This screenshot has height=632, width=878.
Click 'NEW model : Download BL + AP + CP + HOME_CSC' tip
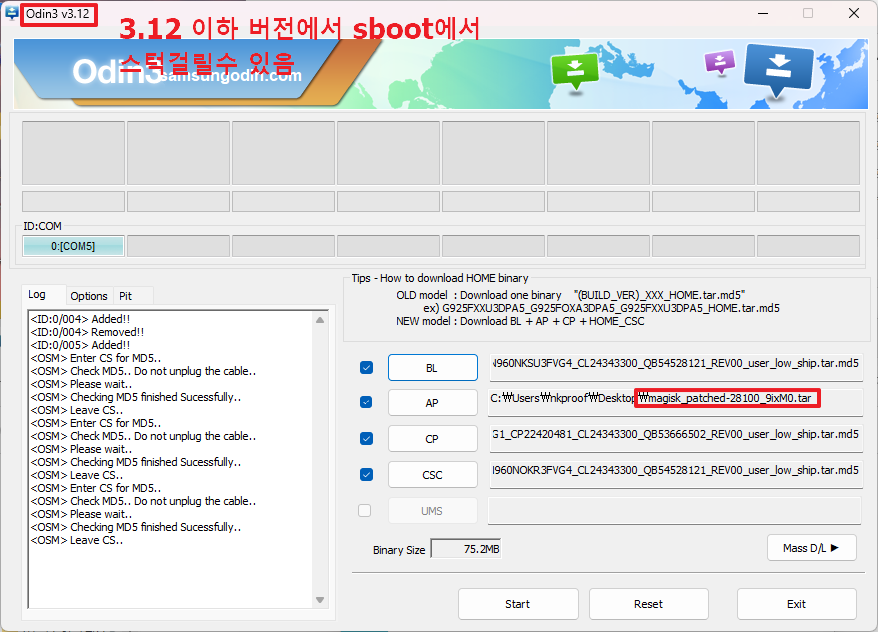click(x=520, y=321)
